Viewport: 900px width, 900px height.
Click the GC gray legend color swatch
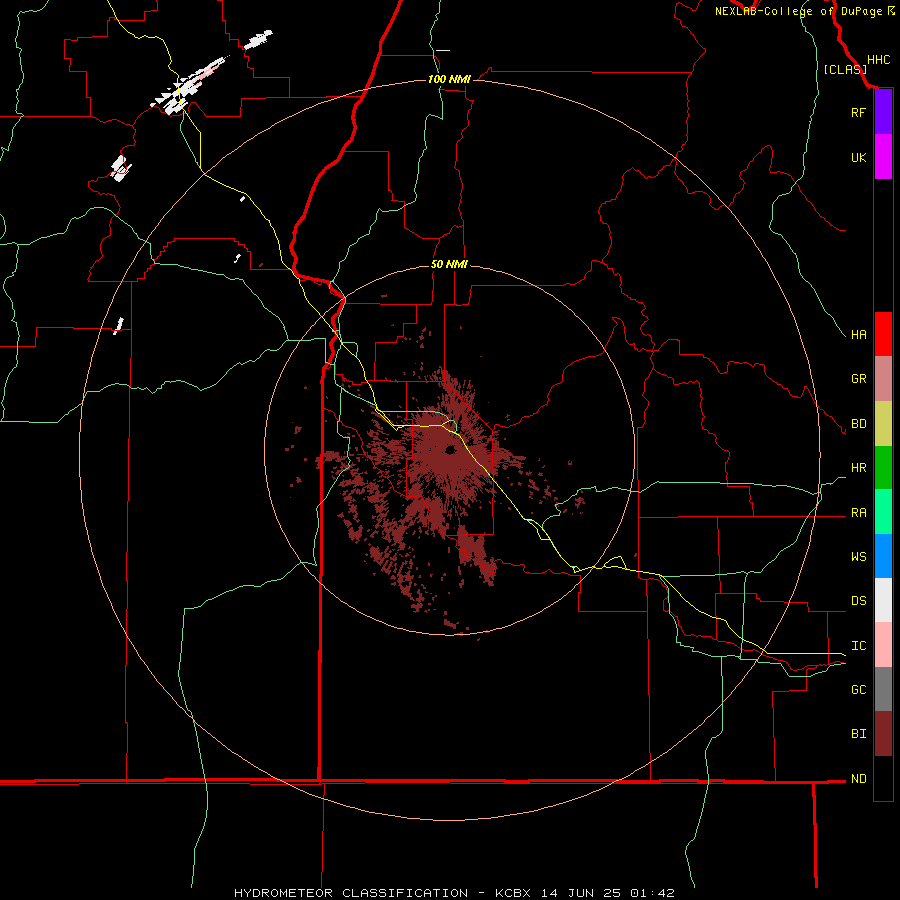tap(883, 689)
